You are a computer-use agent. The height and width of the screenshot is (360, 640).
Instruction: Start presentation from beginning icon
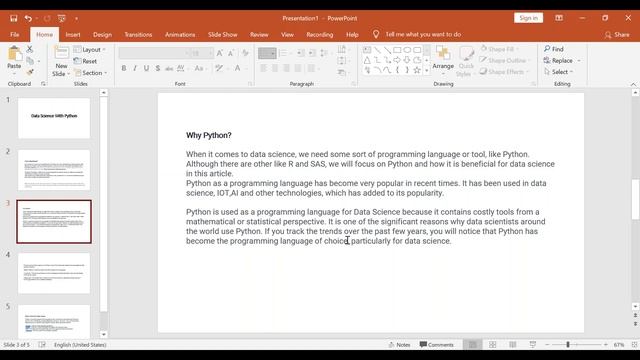(x=62, y=18)
